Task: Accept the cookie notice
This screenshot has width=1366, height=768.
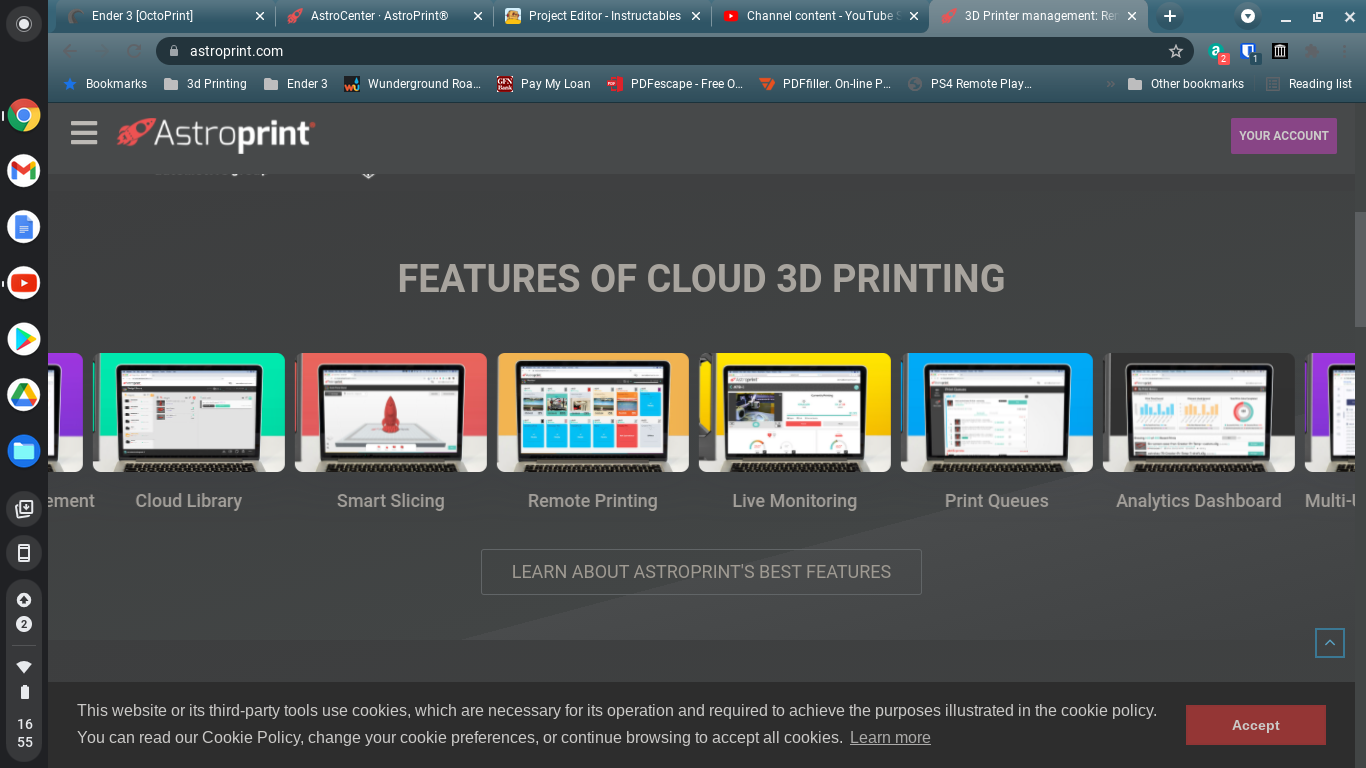Action: point(1256,725)
